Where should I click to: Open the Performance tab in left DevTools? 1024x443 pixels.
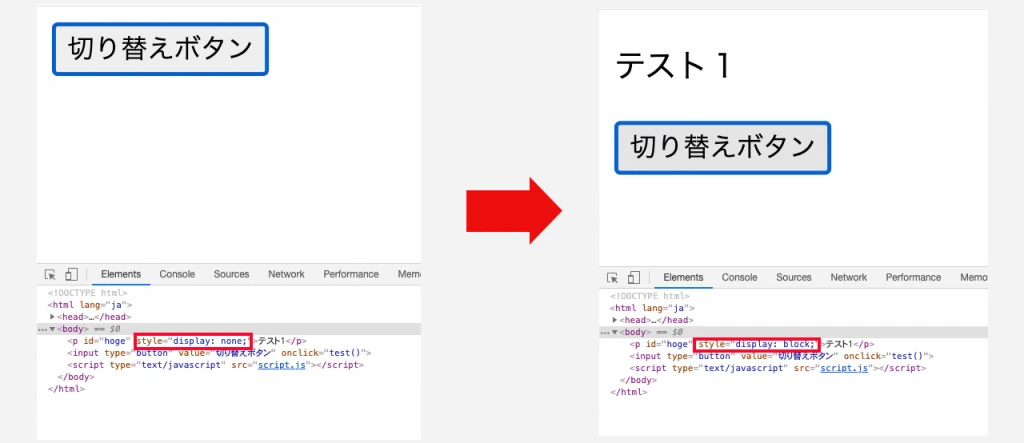pos(351,274)
